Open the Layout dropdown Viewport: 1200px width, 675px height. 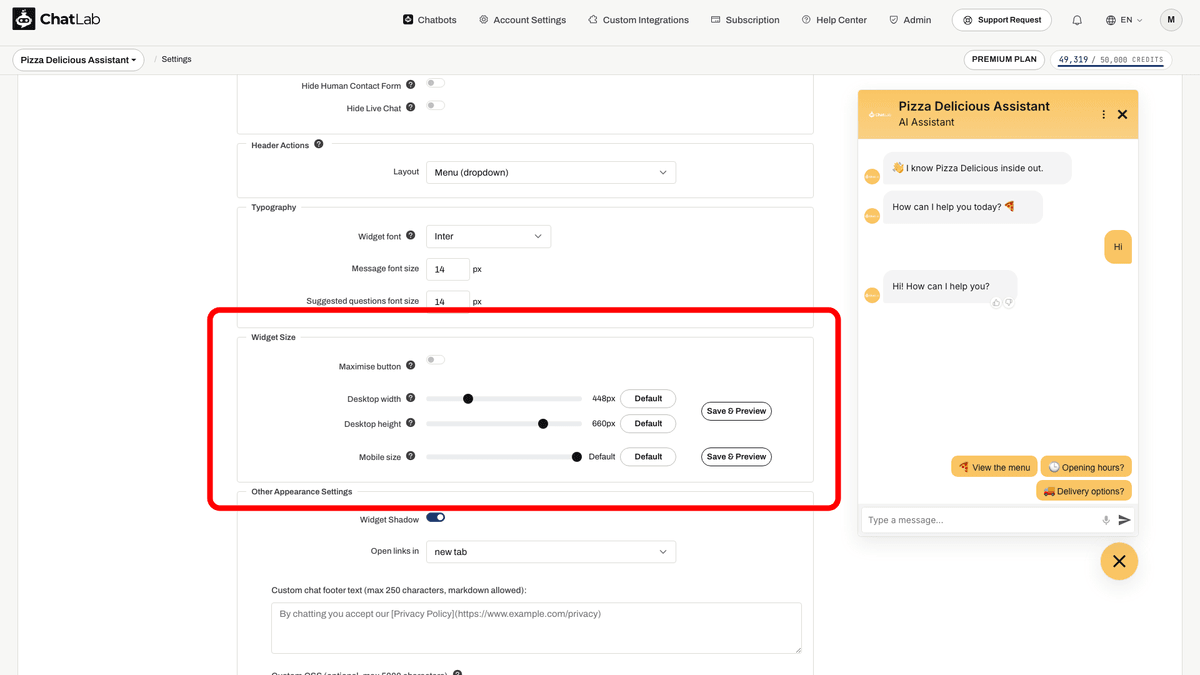pos(551,172)
